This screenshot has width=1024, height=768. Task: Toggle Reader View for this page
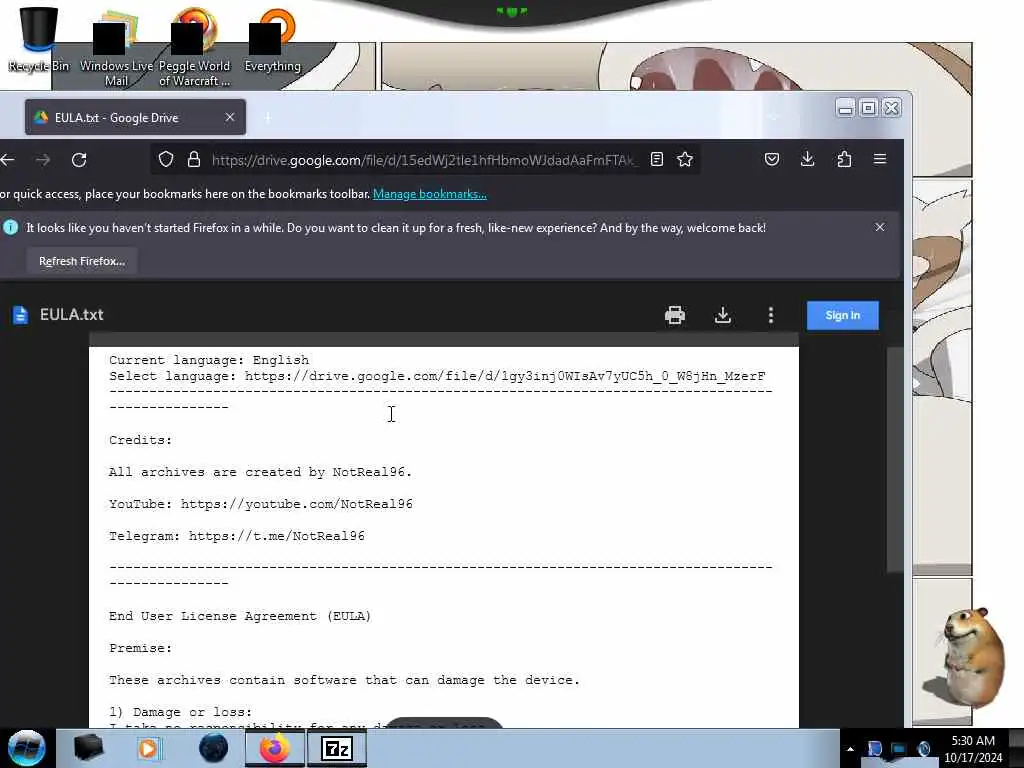(657, 159)
